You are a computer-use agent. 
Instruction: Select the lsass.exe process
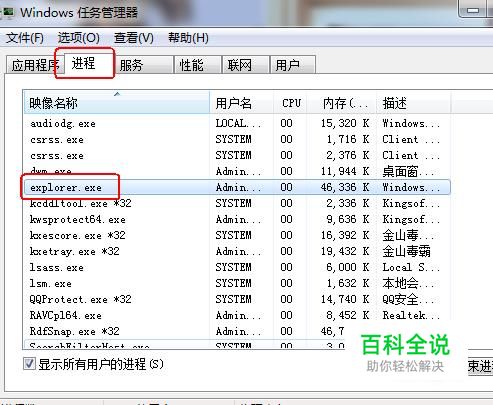click(237, 267)
